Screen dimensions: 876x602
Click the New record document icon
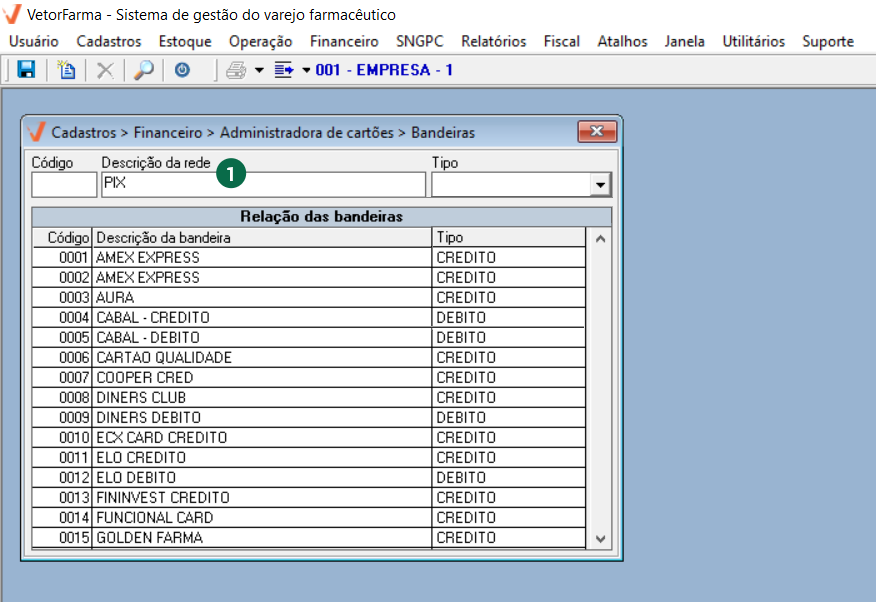[x=66, y=70]
